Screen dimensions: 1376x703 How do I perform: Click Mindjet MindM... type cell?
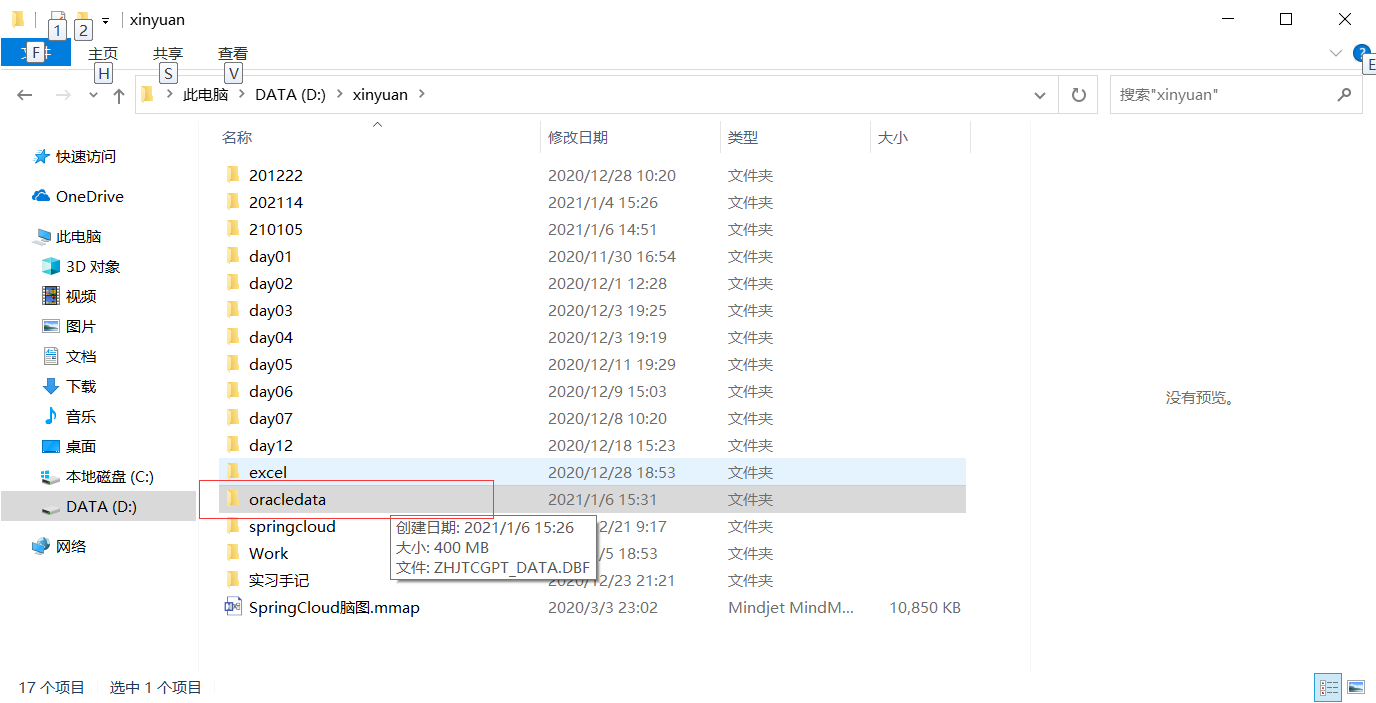point(790,607)
